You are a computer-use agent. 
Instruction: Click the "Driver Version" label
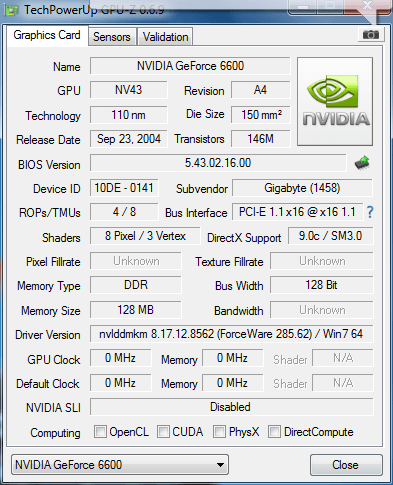pos(48,335)
